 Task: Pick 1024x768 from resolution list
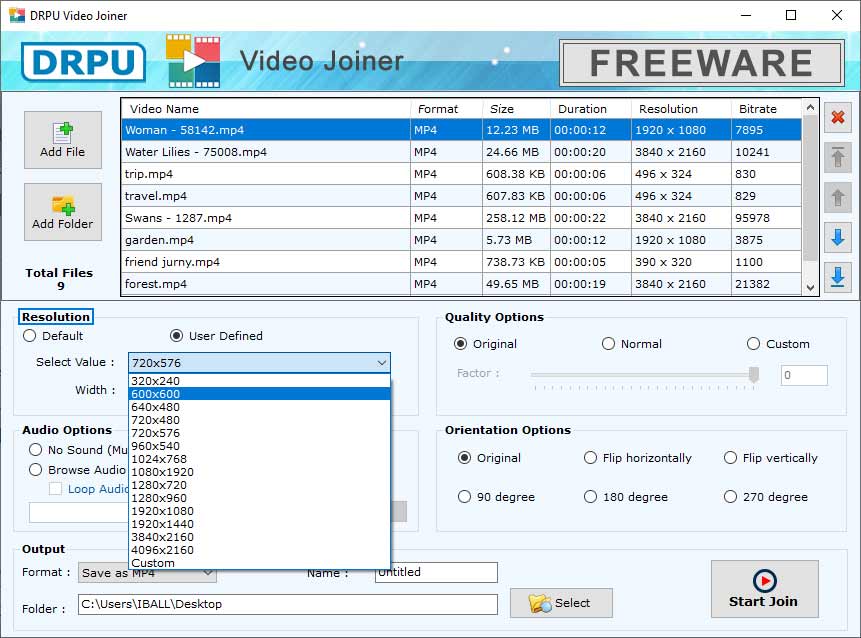click(259, 459)
